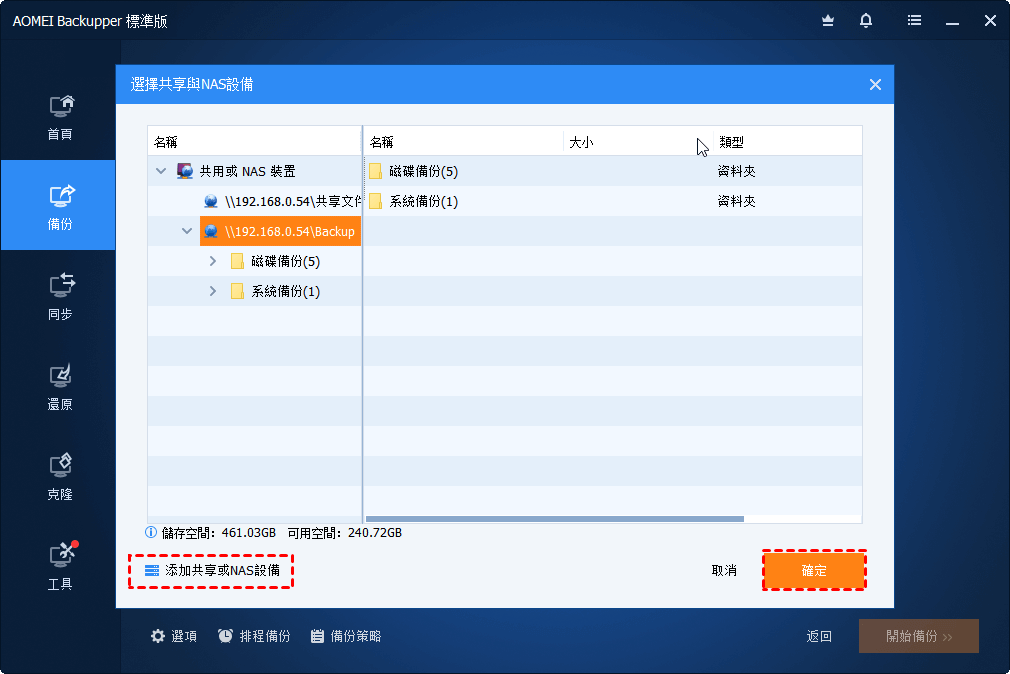Click the network icon of \\192.168.0.54\共享文件
The width and height of the screenshot is (1010, 674).
tap(211, 202)
